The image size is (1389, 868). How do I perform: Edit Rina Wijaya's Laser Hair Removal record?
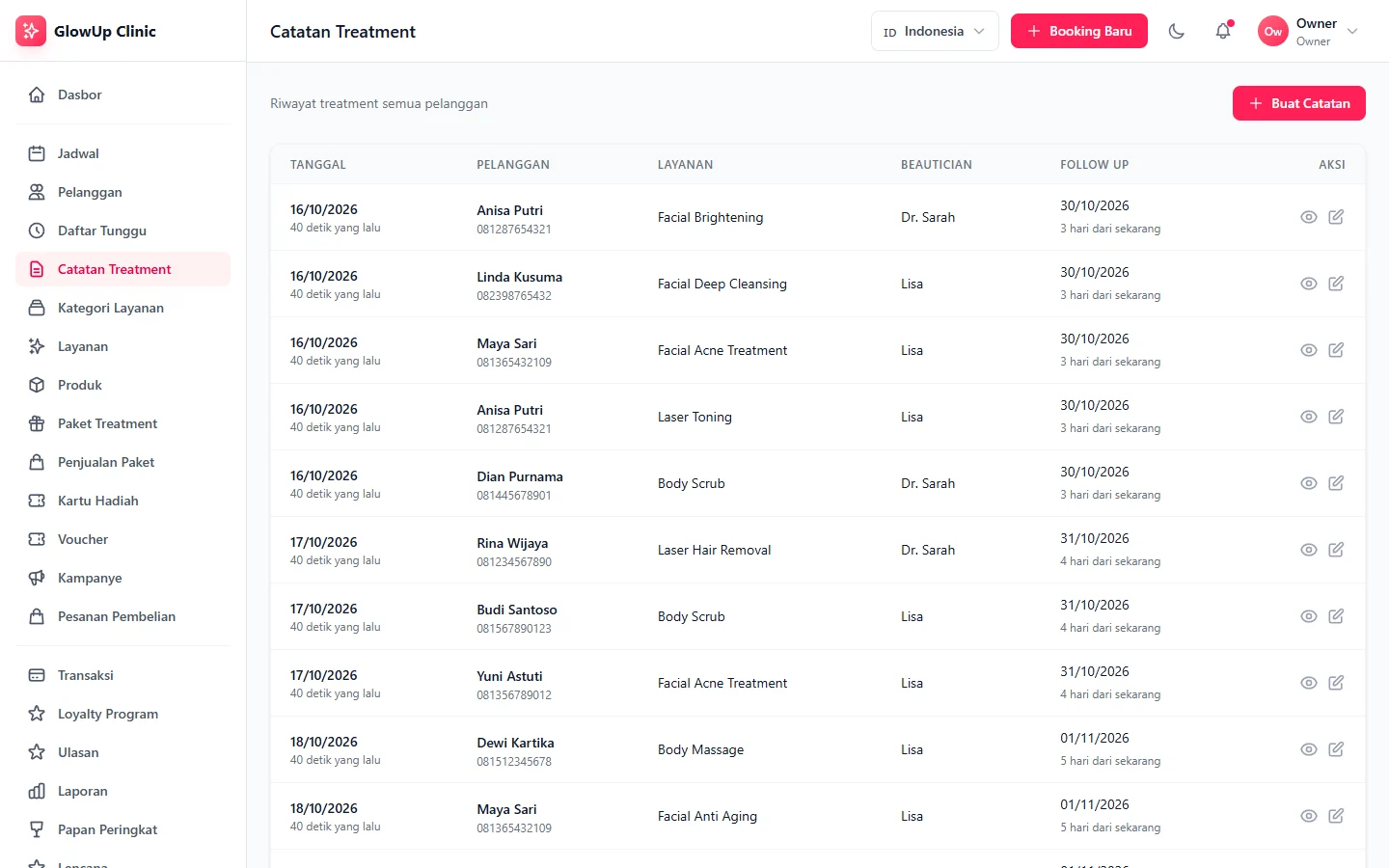pyautogui.click(x=1336, y=550)
